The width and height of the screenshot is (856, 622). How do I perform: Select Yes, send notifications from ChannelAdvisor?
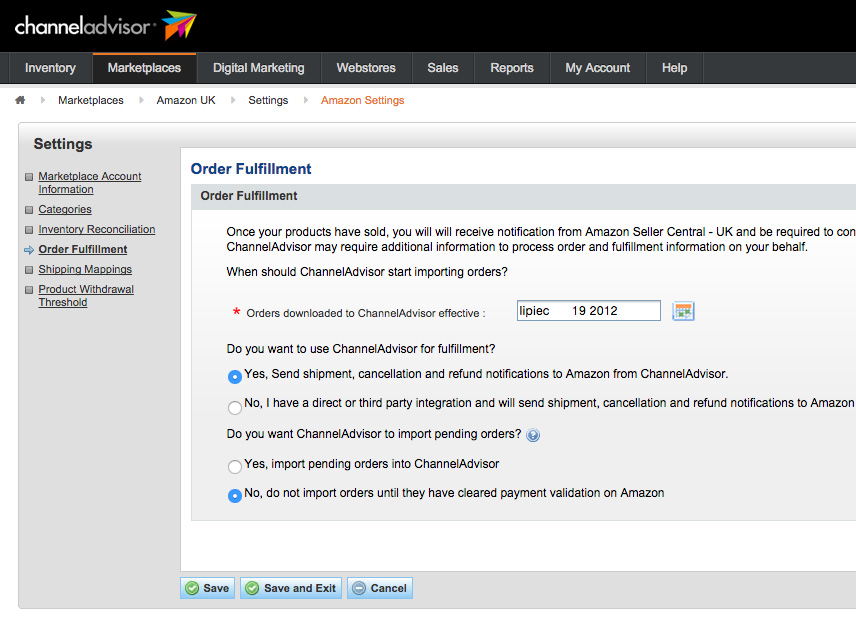pos(235,376)
